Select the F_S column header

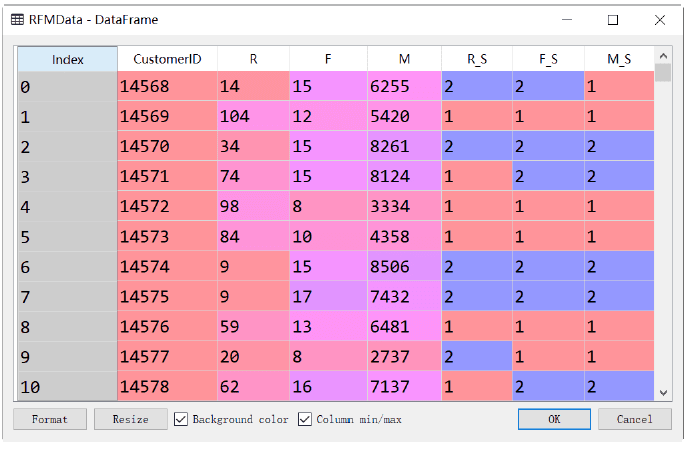(548, 59)
